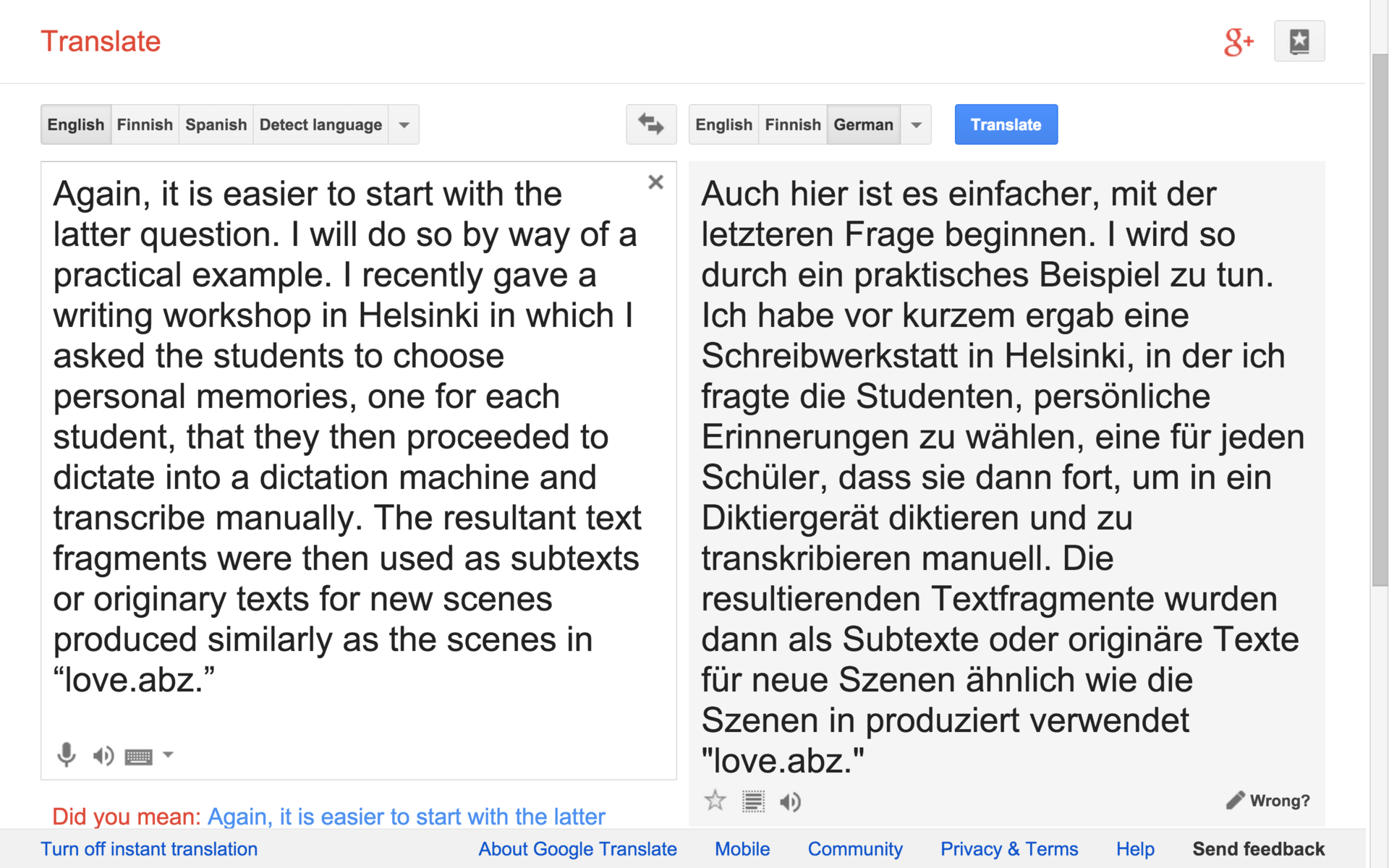This screenshot has height=868, width=1389.
Task: Listen to the German translation audio
Action: click(790, 801)
